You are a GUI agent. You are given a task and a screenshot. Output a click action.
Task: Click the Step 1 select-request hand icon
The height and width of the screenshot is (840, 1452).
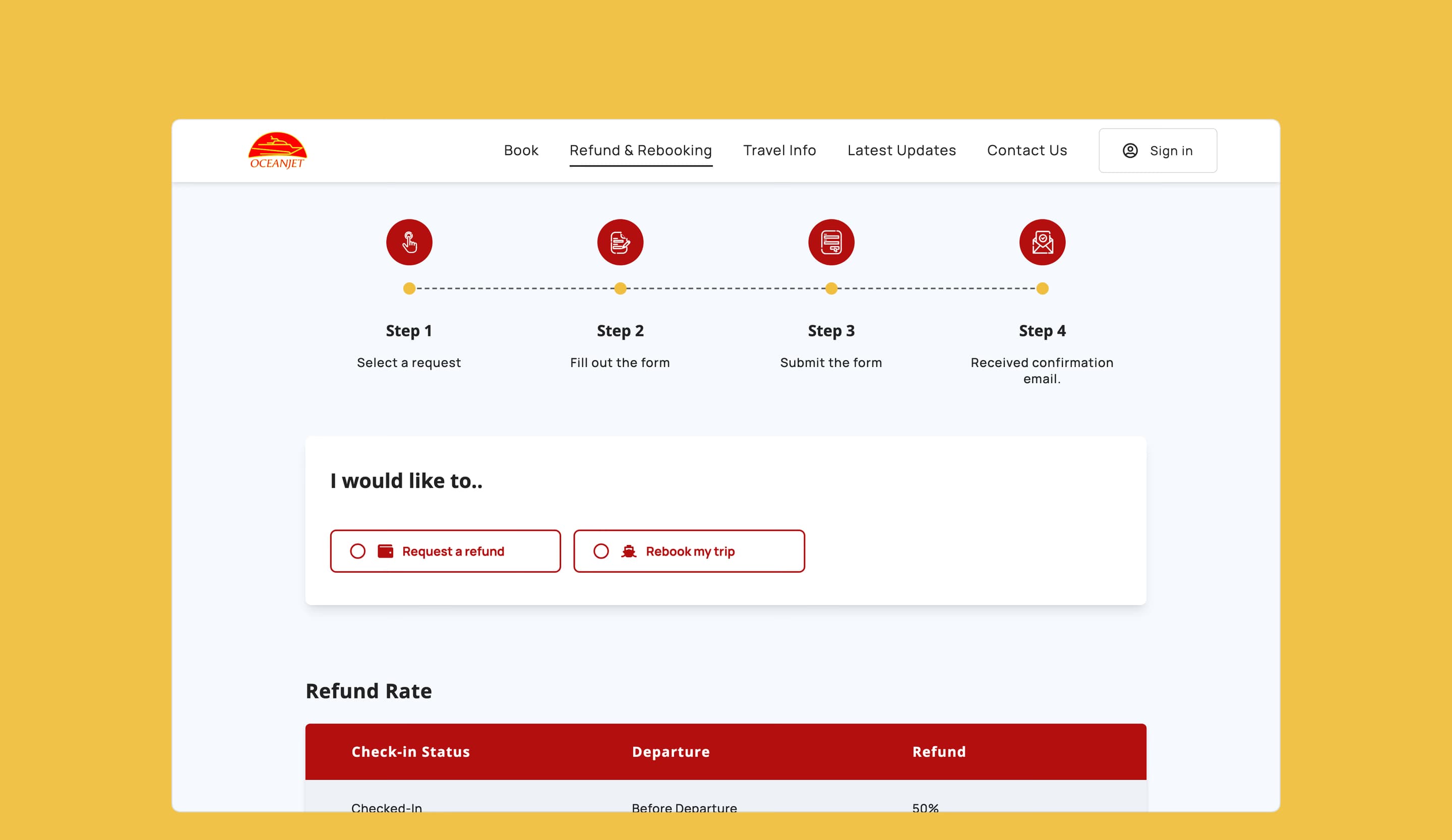(x=409, y=242)
